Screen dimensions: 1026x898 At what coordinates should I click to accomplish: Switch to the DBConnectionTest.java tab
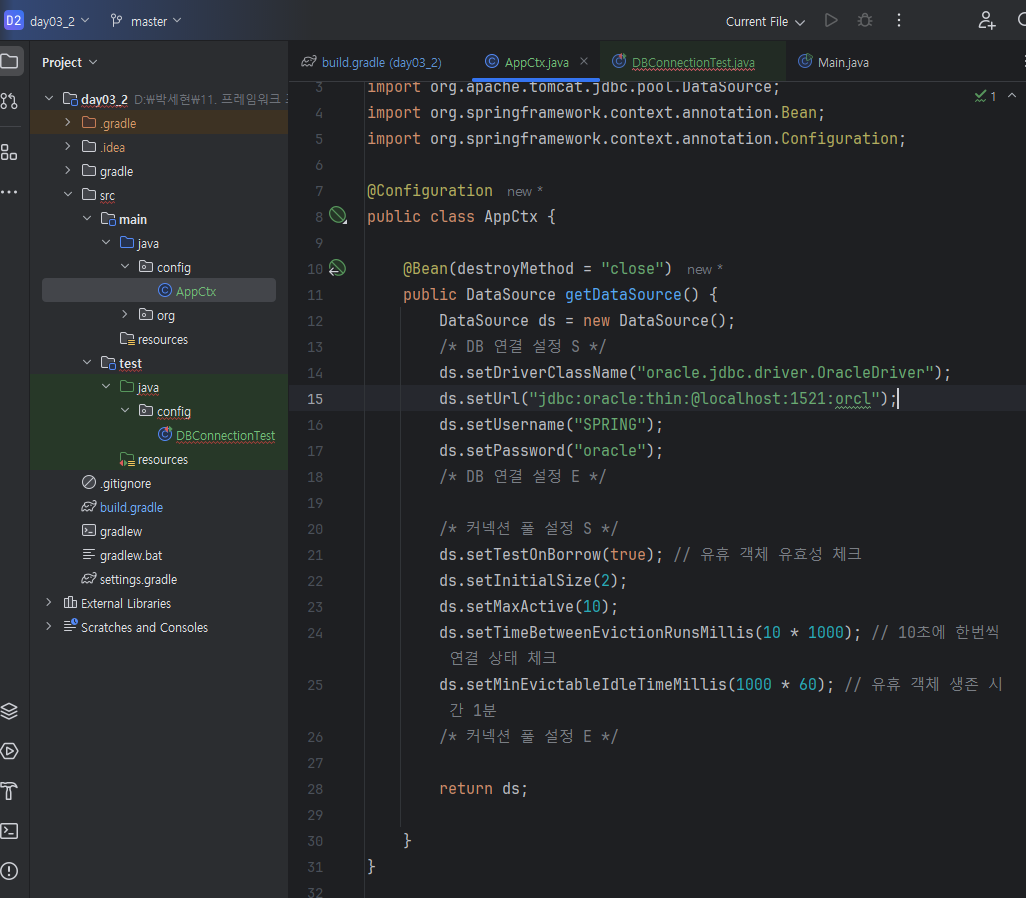pos(692,62)
